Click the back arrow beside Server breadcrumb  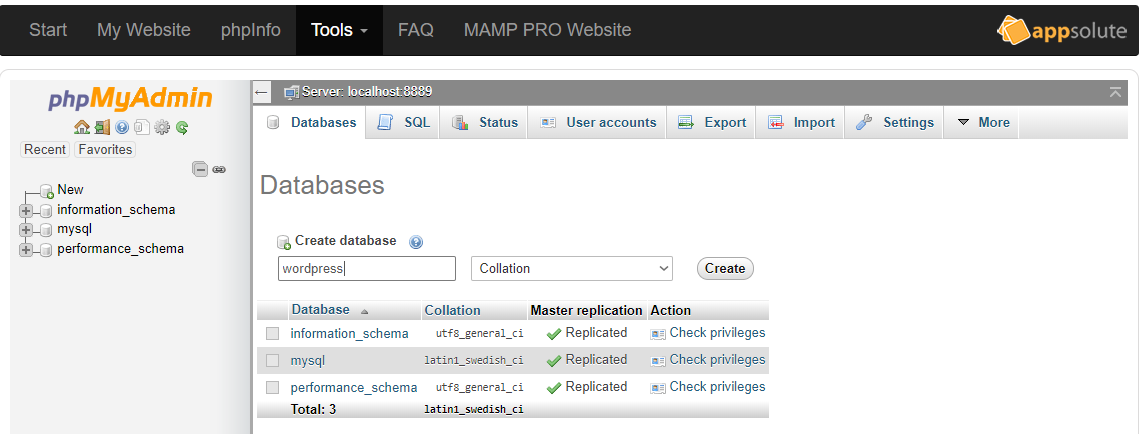coord(261,92)
